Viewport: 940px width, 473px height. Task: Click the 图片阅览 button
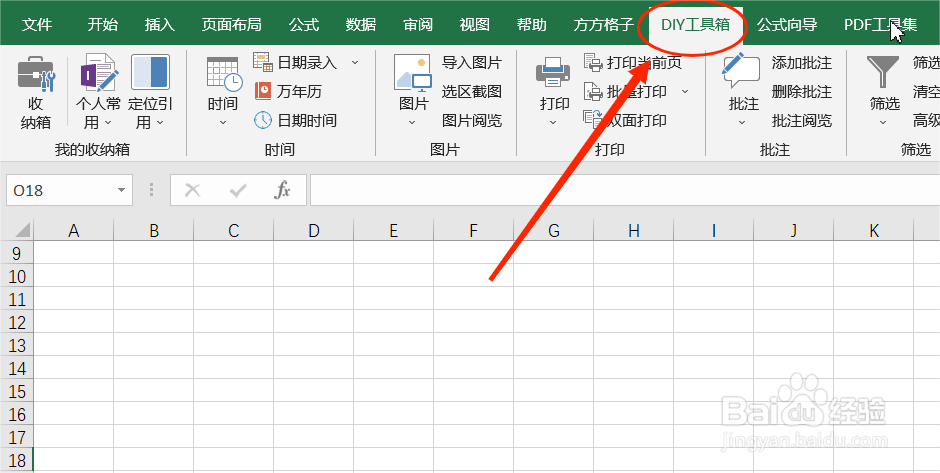tap(472, 120)
